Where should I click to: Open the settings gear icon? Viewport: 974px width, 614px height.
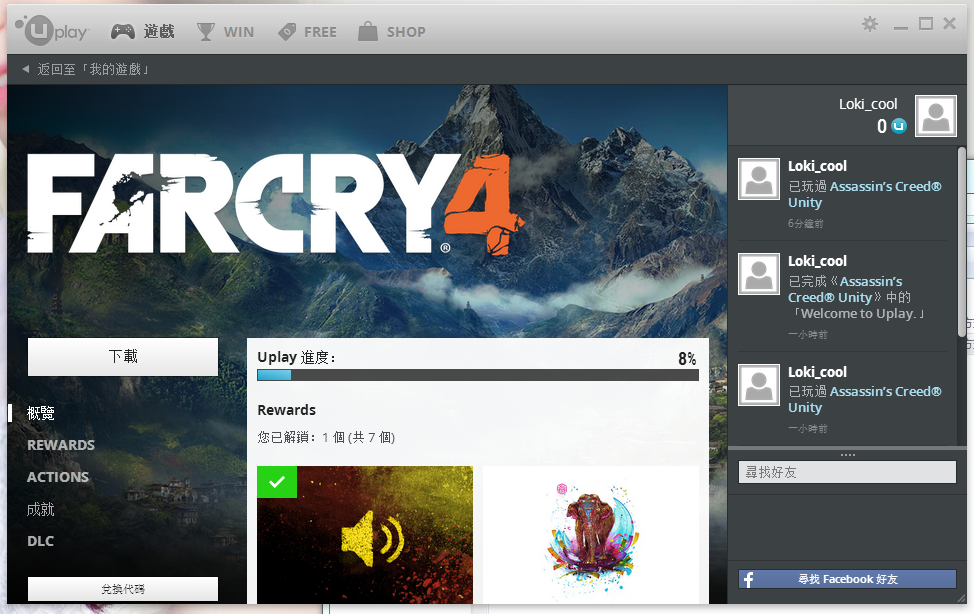coord(870,24)
